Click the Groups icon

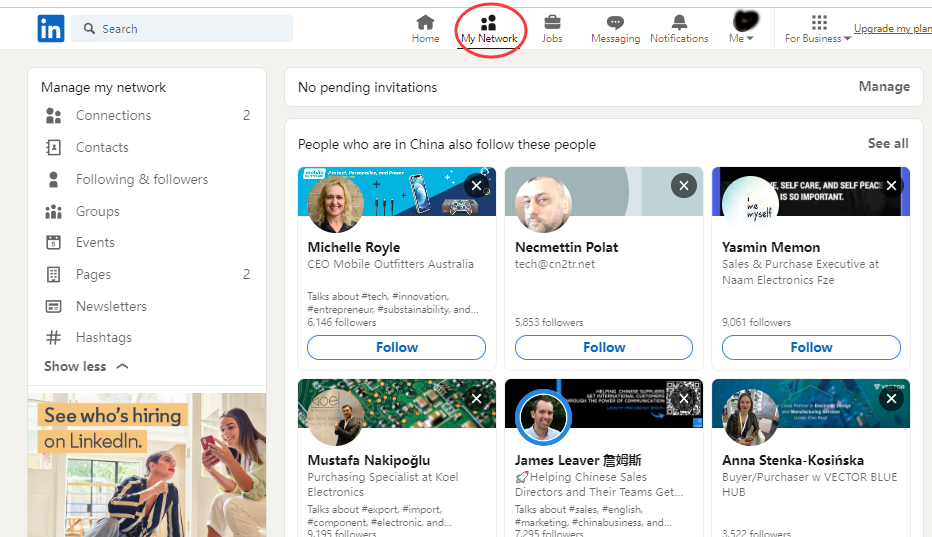[53, 211]
